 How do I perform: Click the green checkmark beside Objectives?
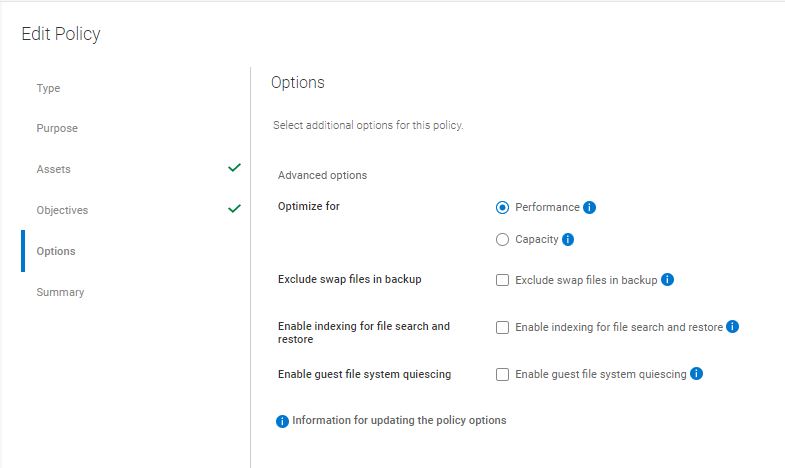[234, 209]
